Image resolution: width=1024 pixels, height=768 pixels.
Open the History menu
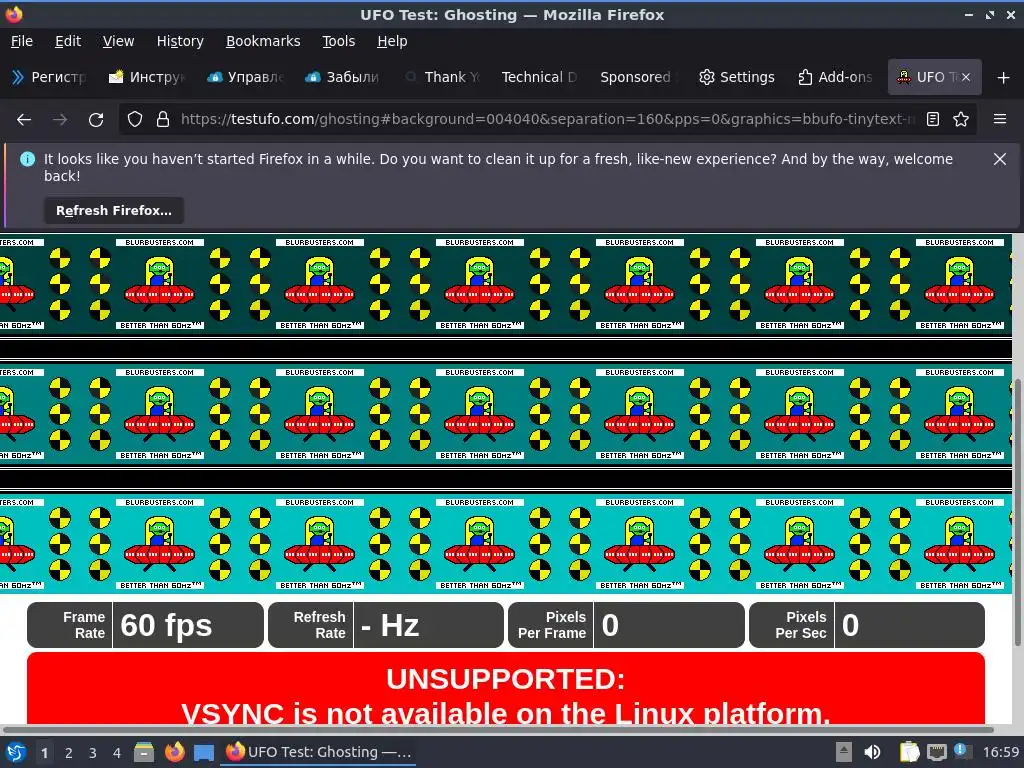click(x=180, y=41)
